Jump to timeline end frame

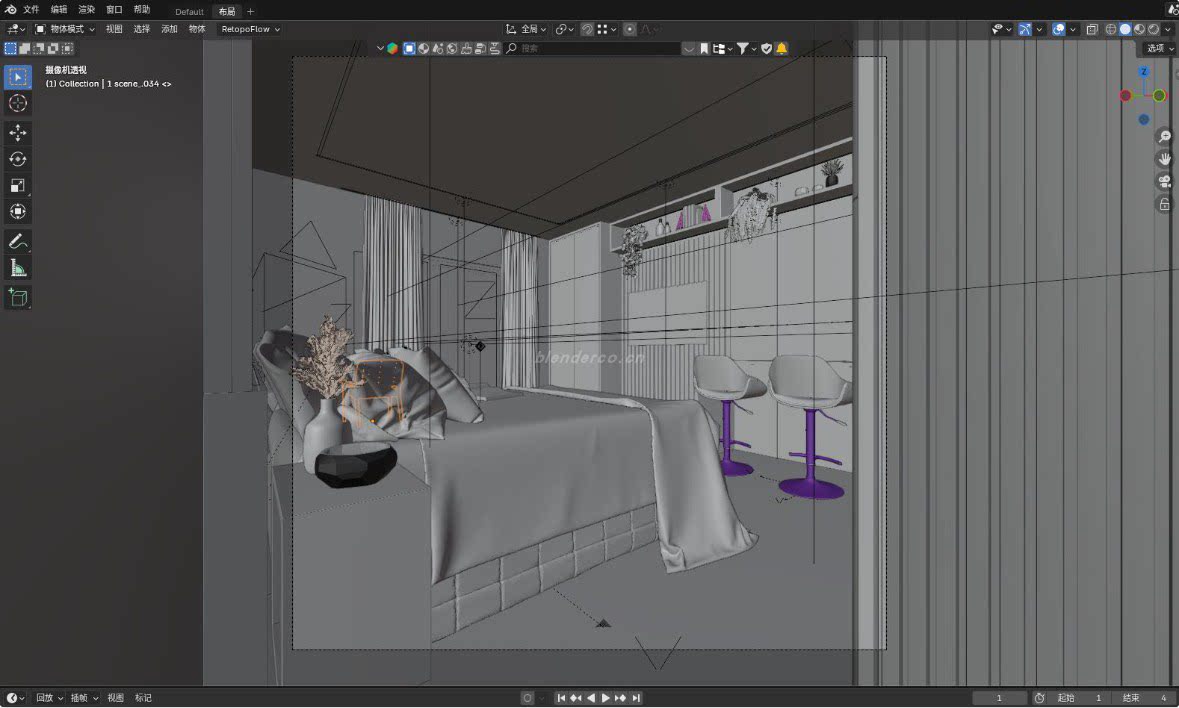click(x=636, y=698)
